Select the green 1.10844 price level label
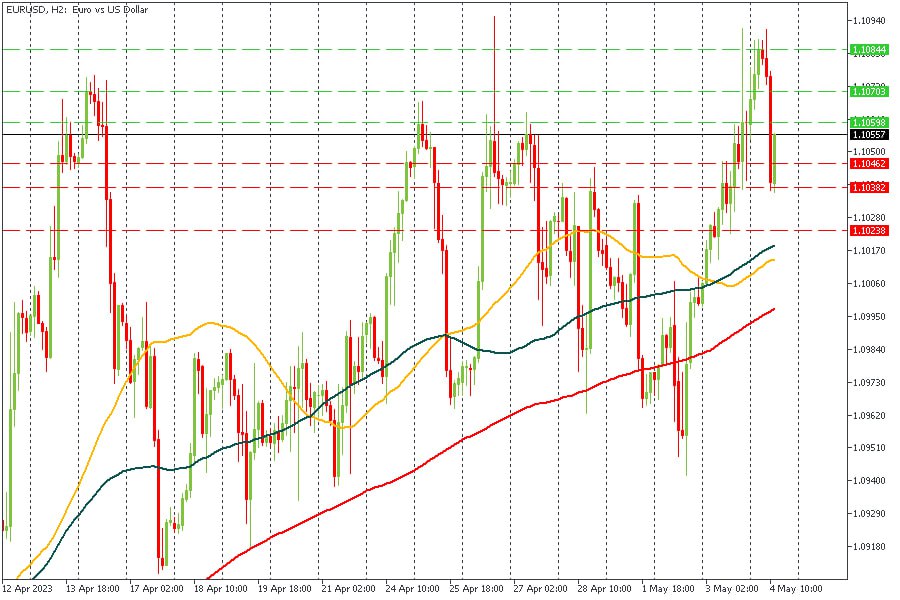This screenshot has width=900, height=600. (869, 50)
